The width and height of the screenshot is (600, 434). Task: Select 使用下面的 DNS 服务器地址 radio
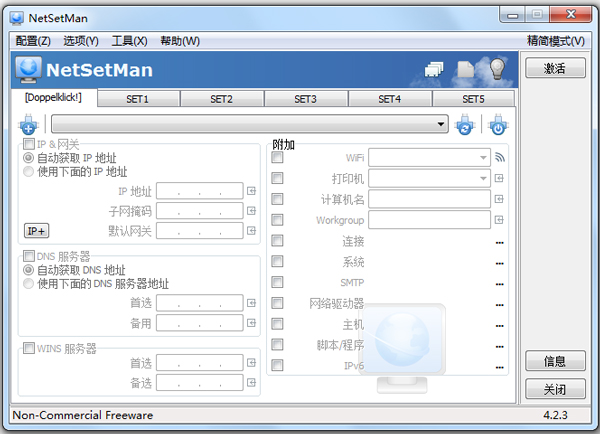point(28,284)
